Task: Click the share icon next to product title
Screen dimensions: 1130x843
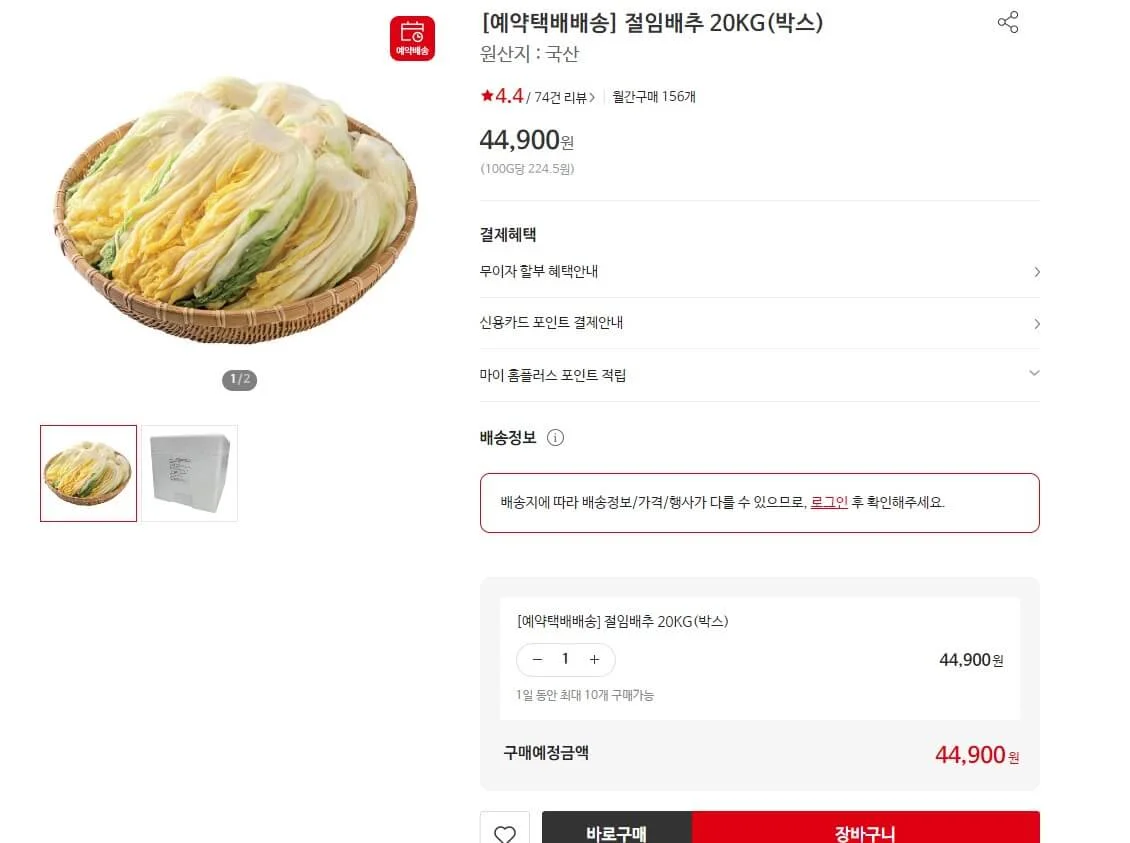Action: click(1008, 22)
